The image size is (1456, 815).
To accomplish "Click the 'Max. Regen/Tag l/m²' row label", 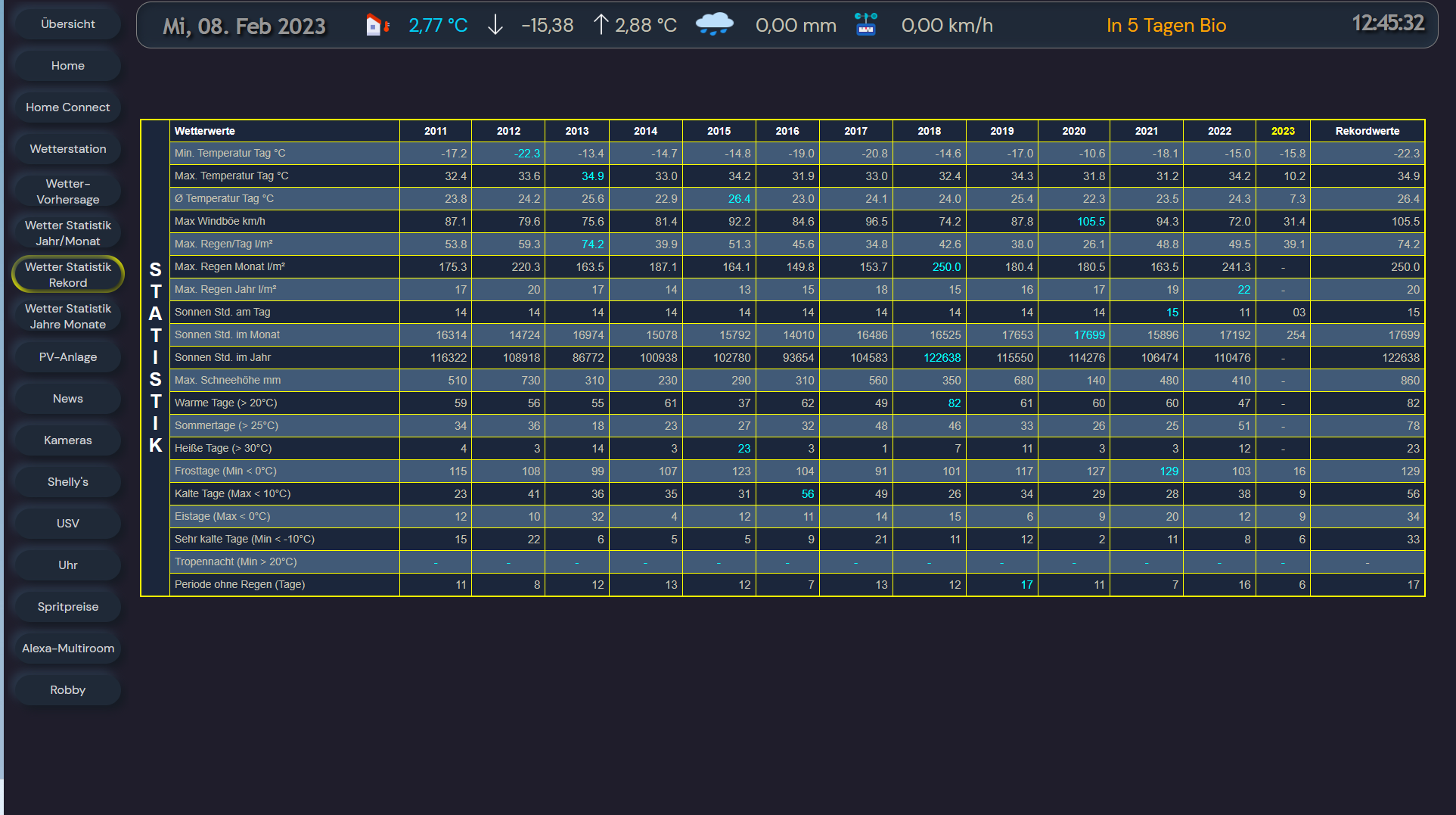I will [x=224, y=244].
